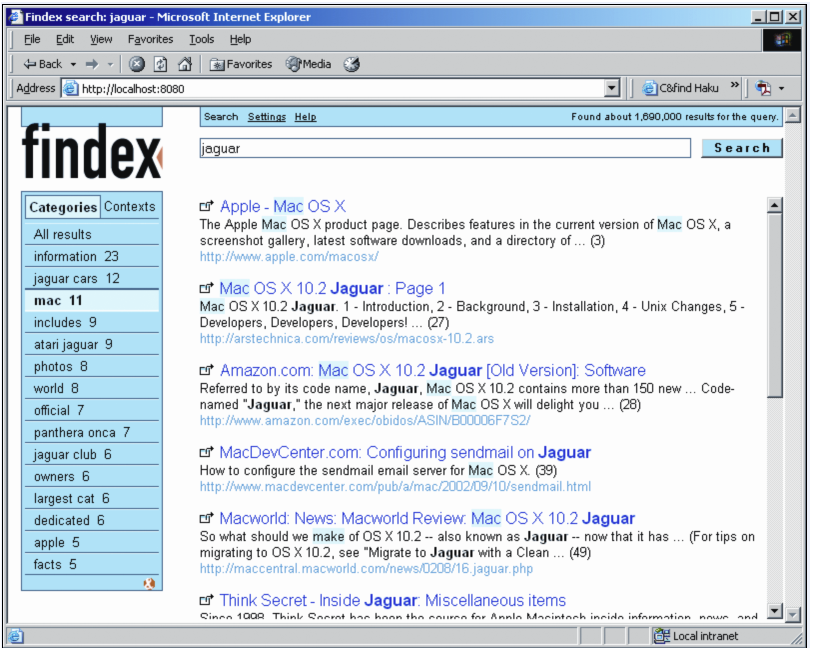Click the Back arrow toolbar button
The image size is (815, 653).
(x=43, y=64)
